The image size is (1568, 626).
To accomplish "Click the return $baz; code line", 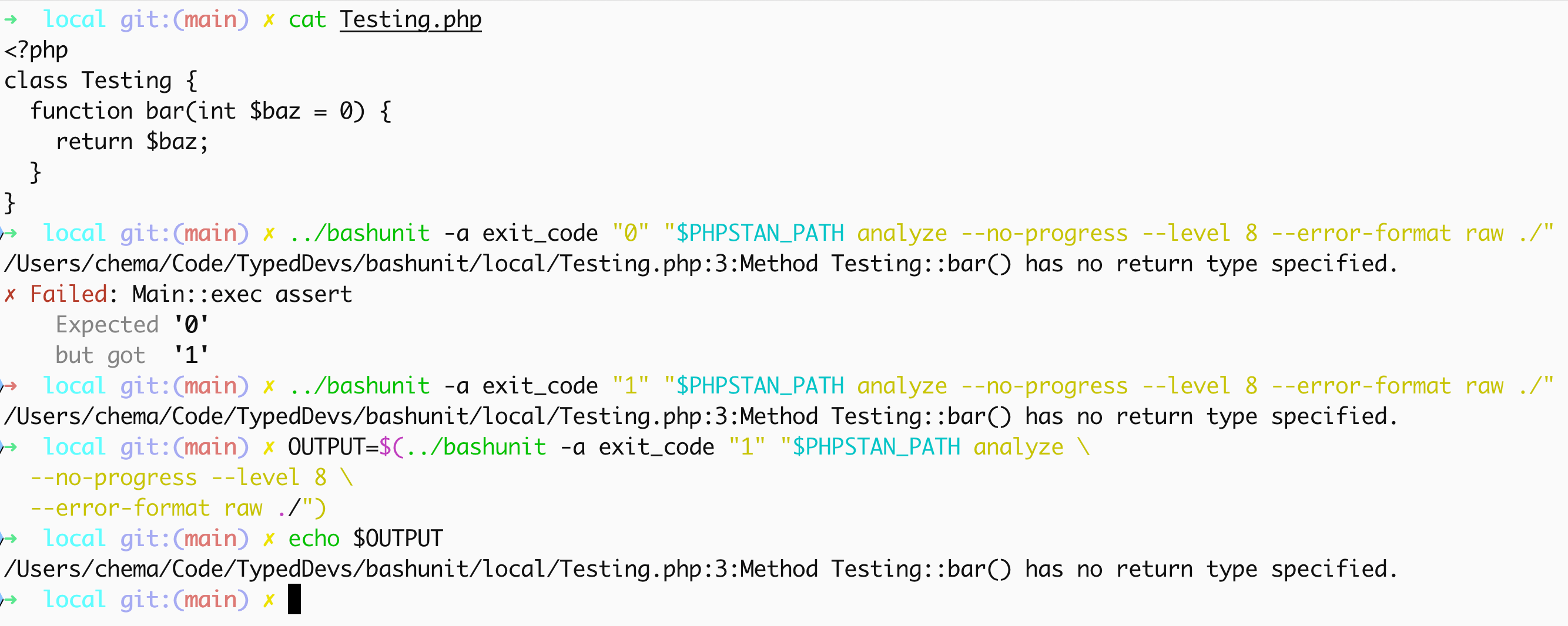I will pos(132,142).
